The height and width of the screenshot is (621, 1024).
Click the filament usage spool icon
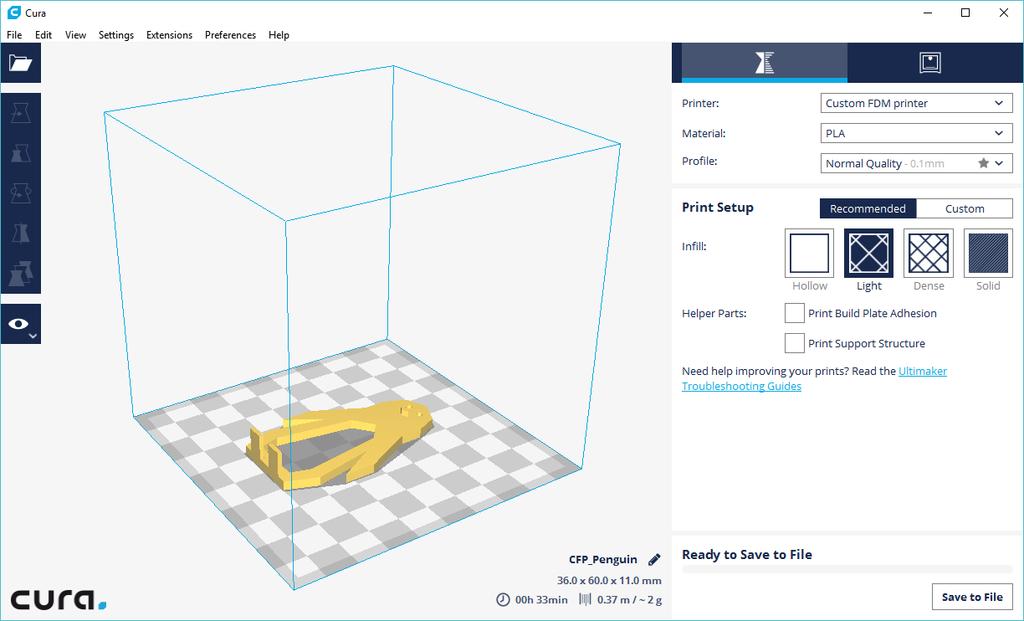[x=585, y=599]
